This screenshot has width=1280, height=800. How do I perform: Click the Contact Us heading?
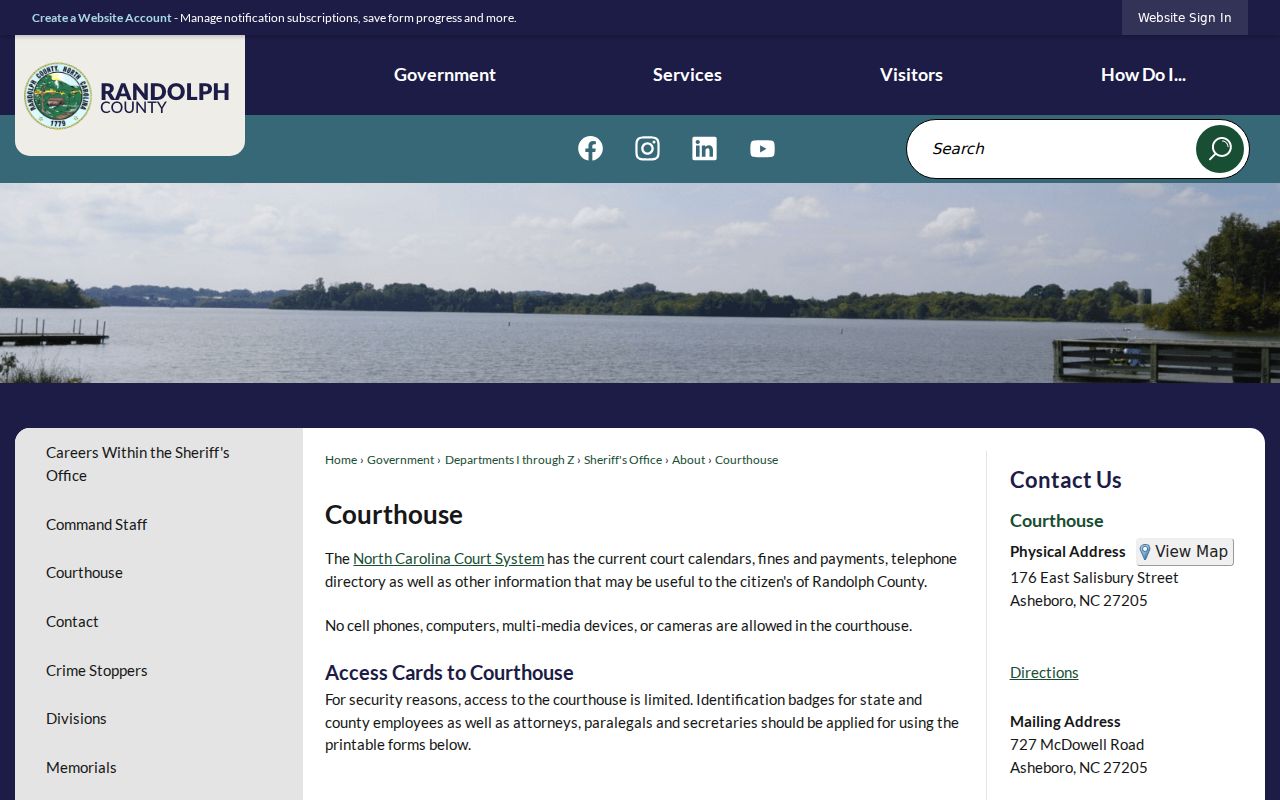(x=1066, y=480)
